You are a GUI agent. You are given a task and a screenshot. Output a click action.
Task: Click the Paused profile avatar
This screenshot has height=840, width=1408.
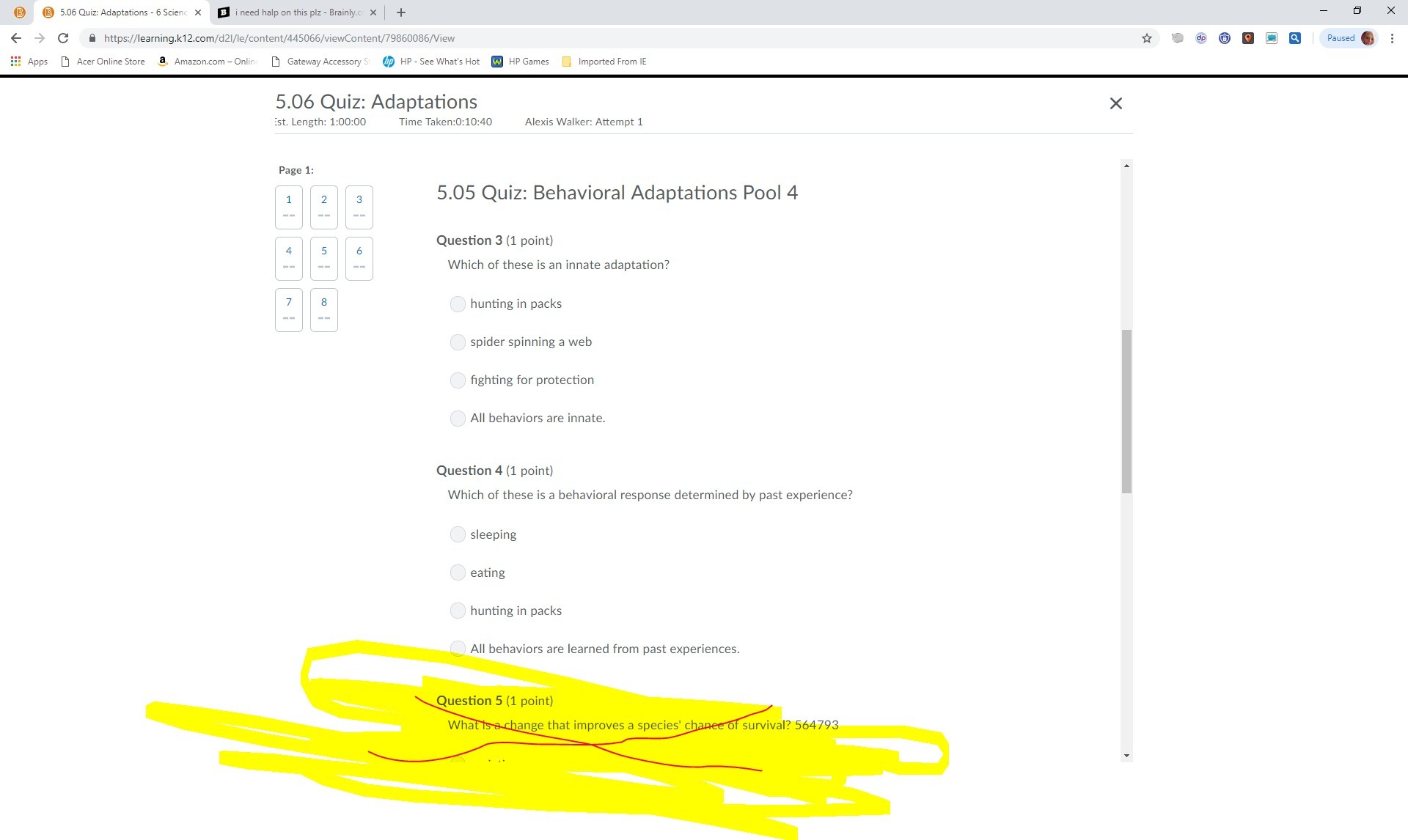pyautogui.click(x=1367, y=38)
